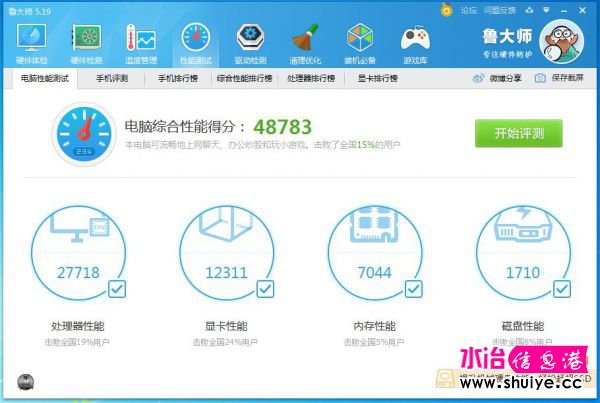
Task: Select the 性能测试 performance test icon
Action: [196, 42]
